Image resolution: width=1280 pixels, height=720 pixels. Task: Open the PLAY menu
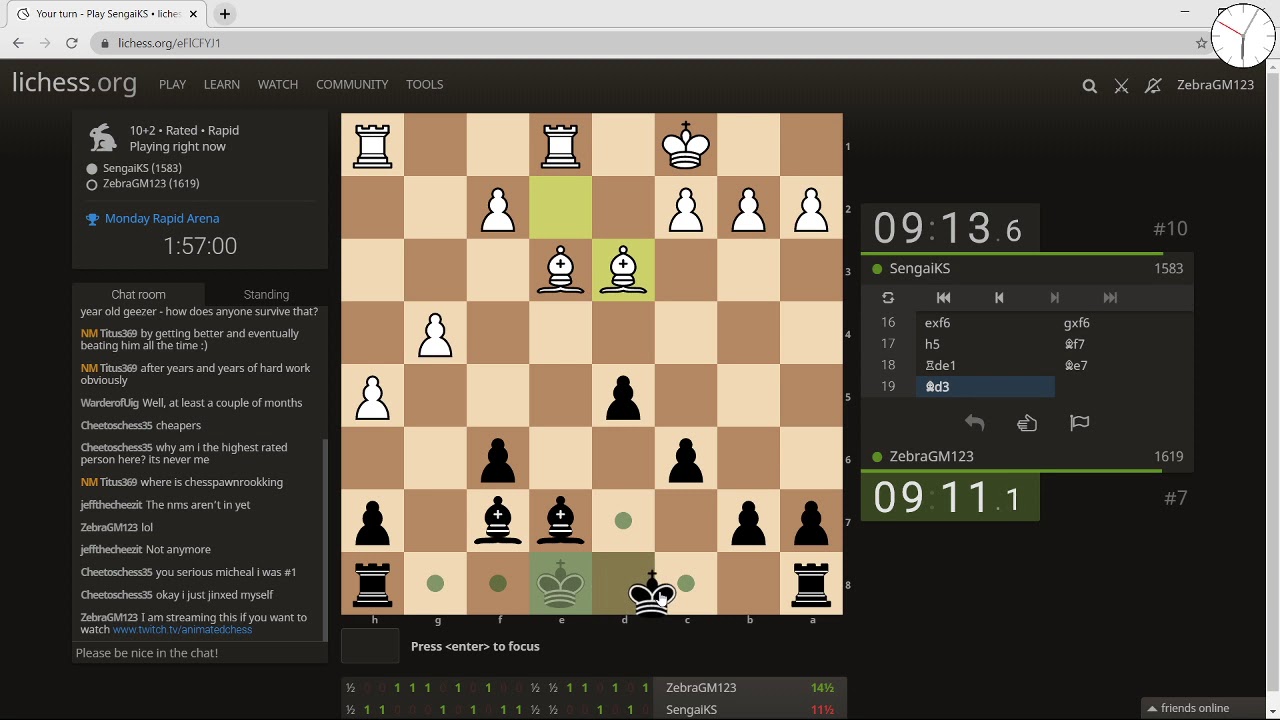172,85
